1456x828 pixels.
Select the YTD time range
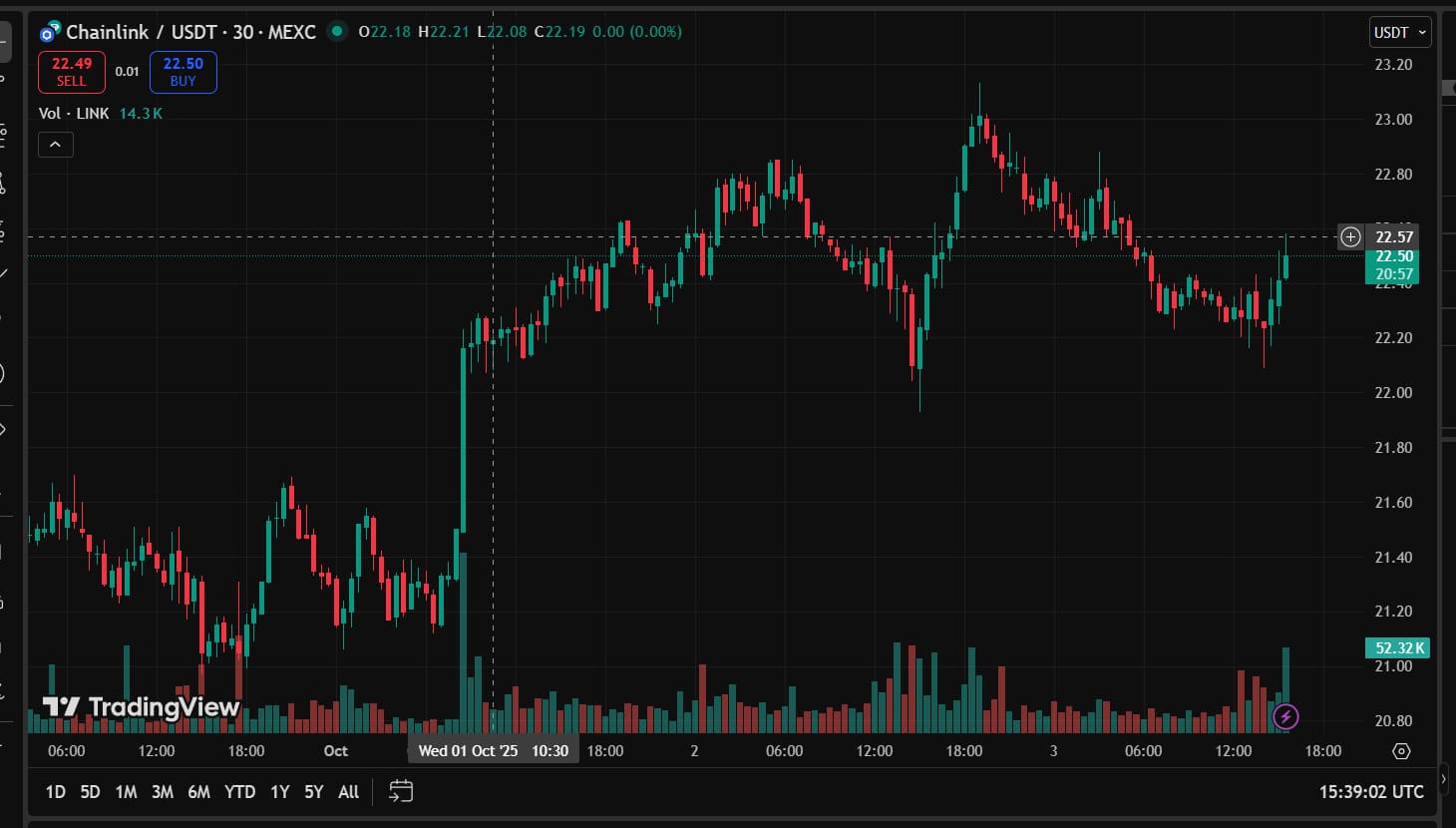[239, 792]
